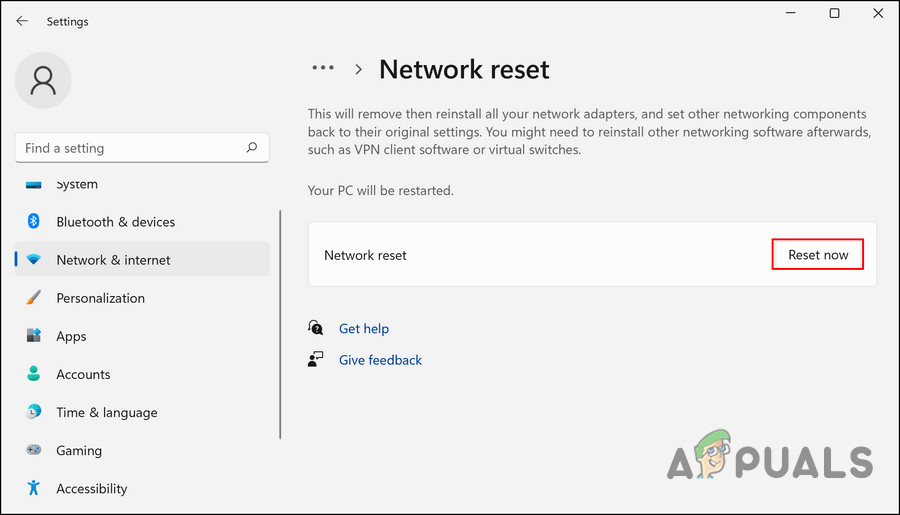
Task: Click the back arrow in Settings header
Action: [22, 21]
